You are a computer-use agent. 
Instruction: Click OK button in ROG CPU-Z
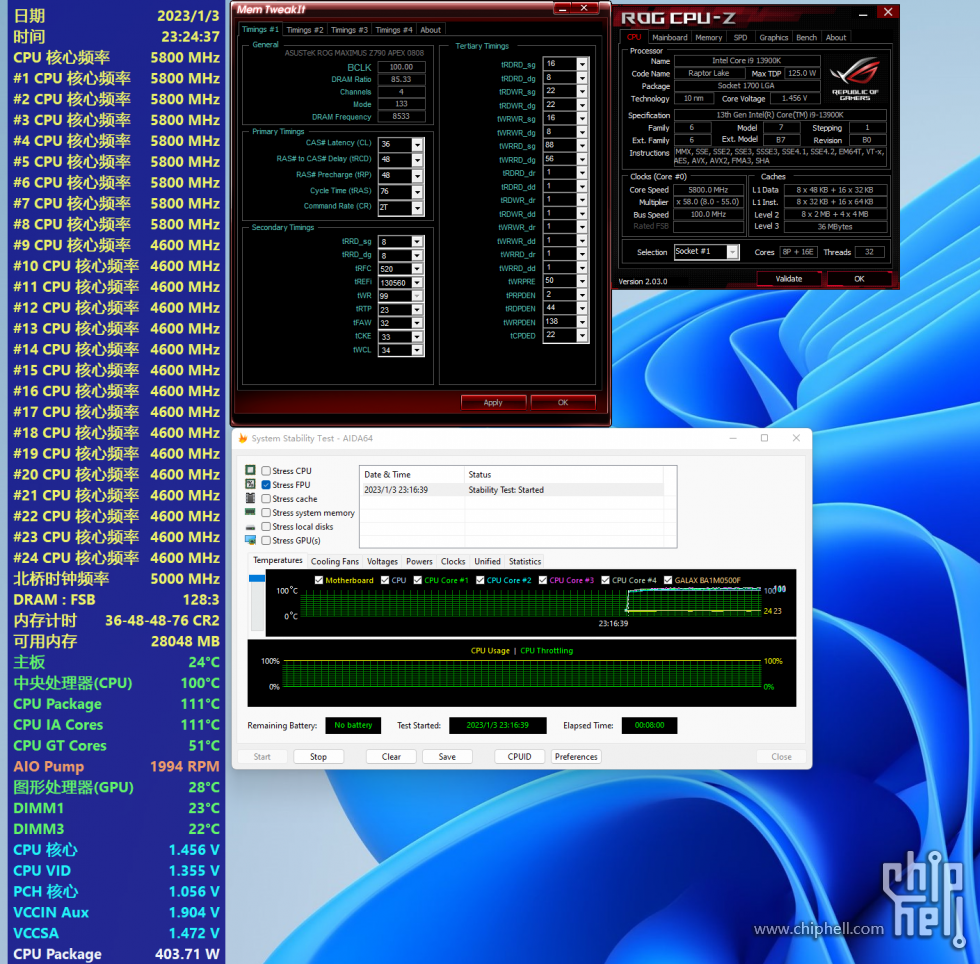859,279
